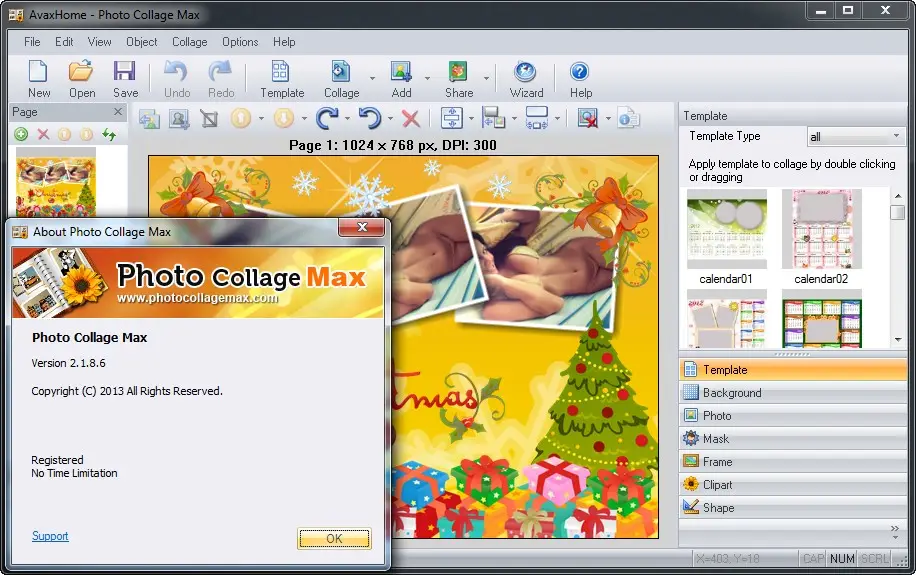Viewport: 916px width, 575px height.
Task: Click the align center icon in edit toolbar
Action: pyautogui.click(x=452, y=119)
